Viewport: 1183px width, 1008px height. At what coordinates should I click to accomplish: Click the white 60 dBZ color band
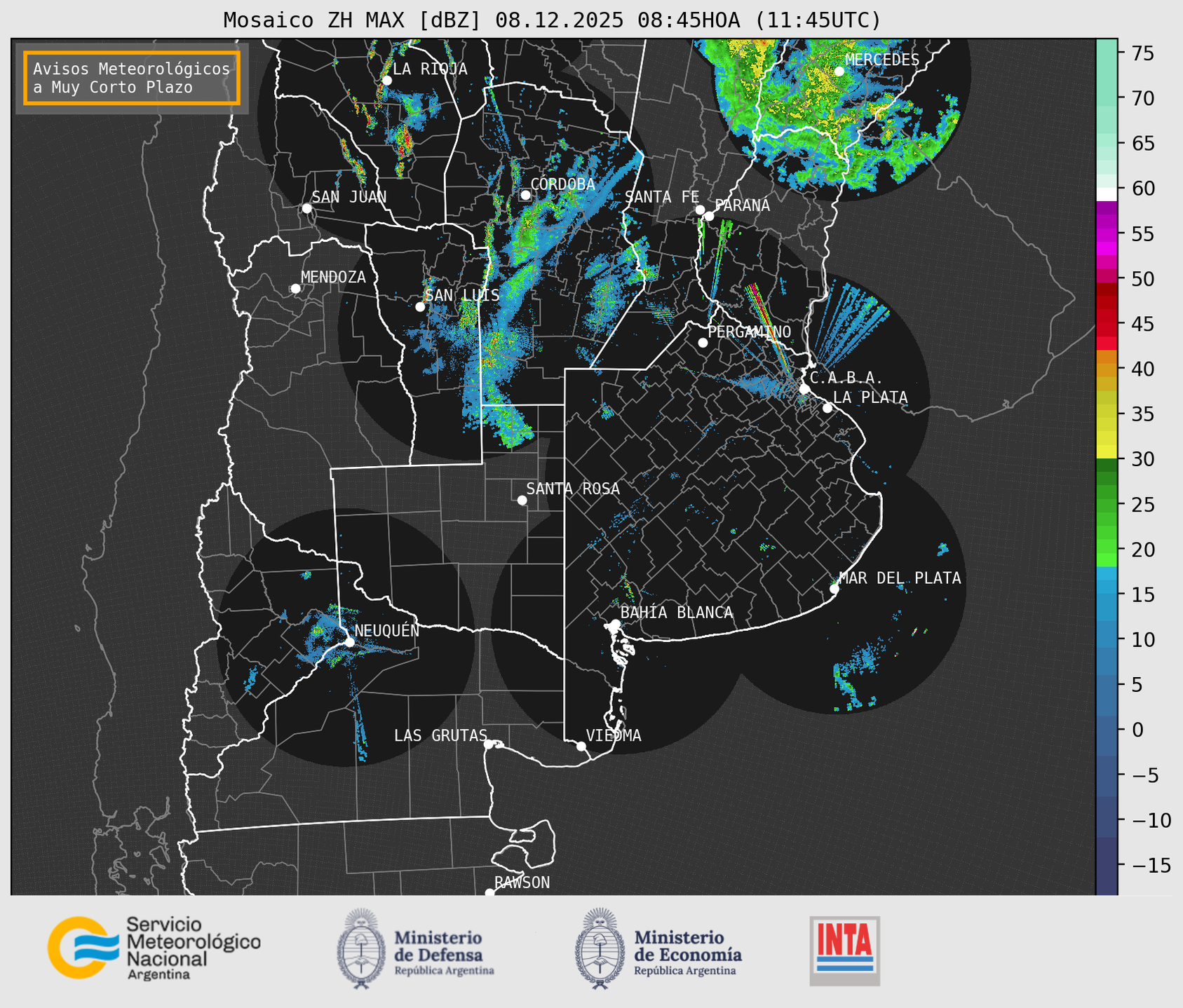point(1107,194)
